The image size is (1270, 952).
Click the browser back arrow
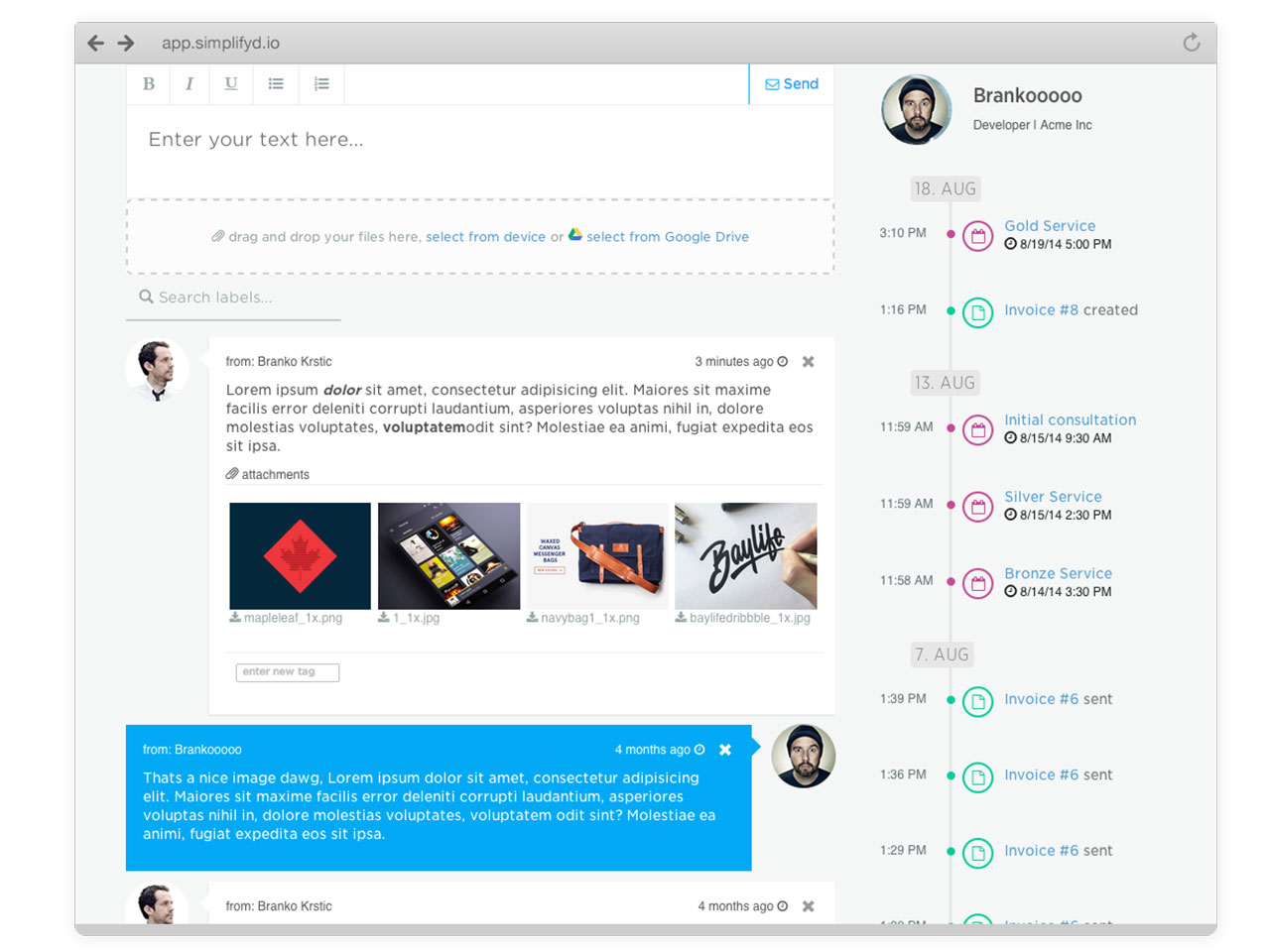(96, 43)
